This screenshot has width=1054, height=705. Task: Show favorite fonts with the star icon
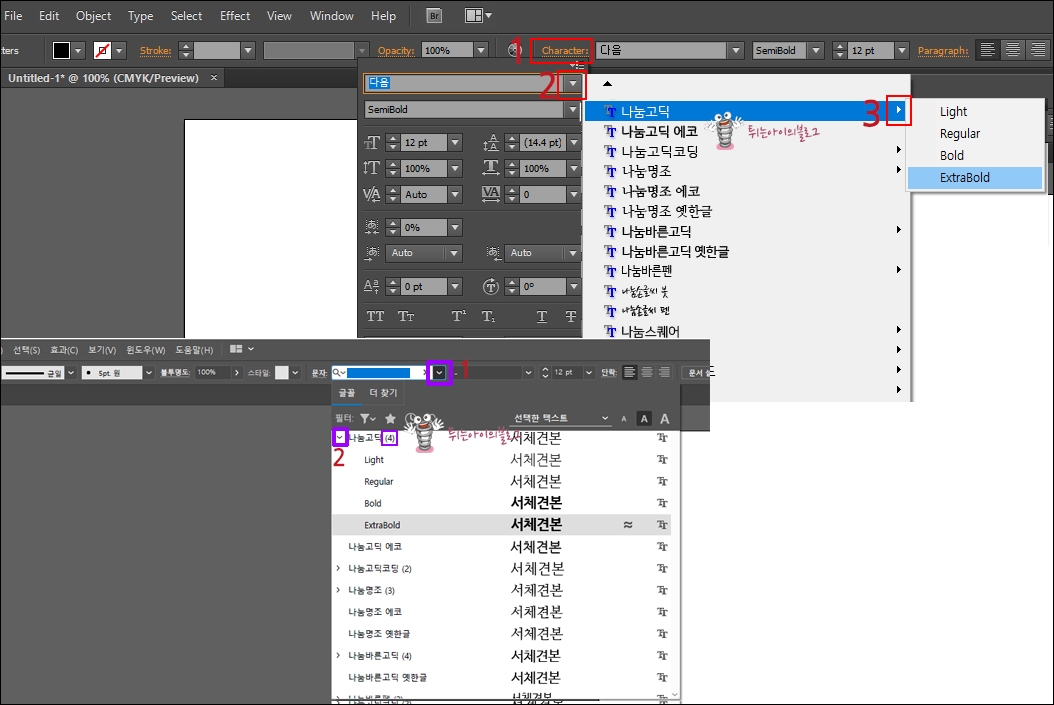(x=390, y=419)
